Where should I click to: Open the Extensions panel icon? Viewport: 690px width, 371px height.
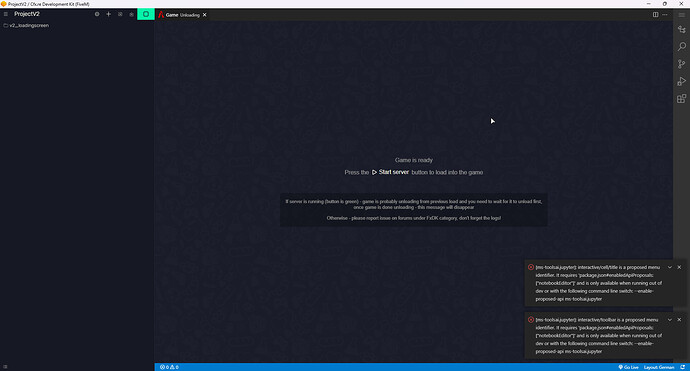[x=682, y=99]
